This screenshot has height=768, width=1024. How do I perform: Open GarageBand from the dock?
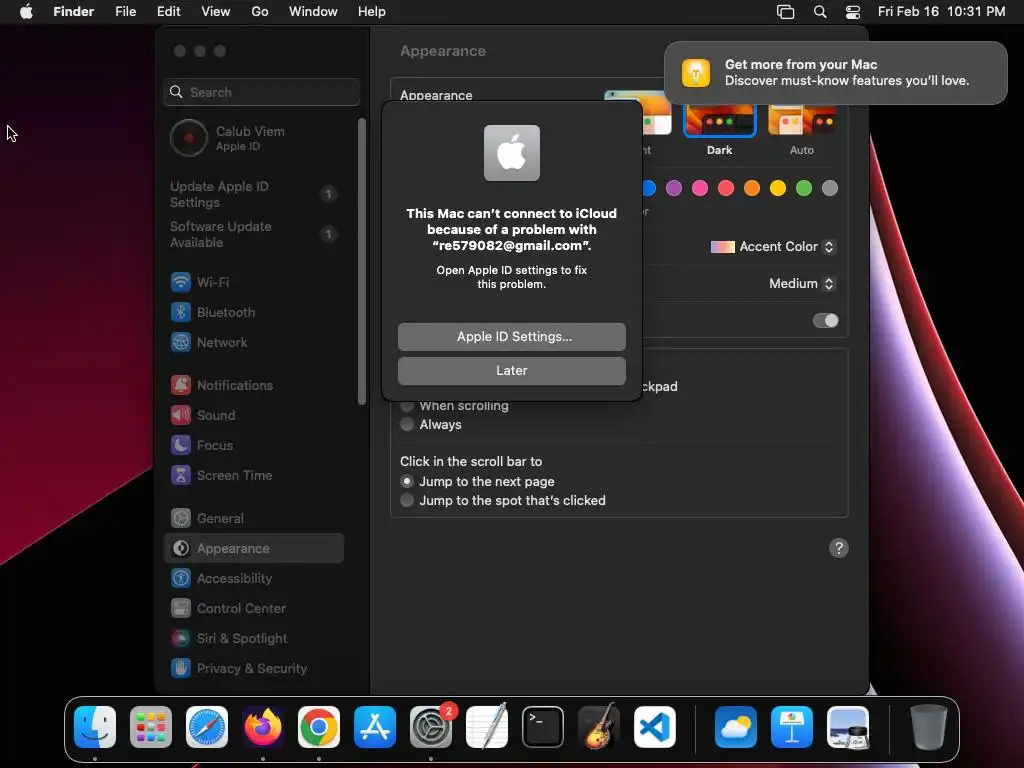coord(598,727)
